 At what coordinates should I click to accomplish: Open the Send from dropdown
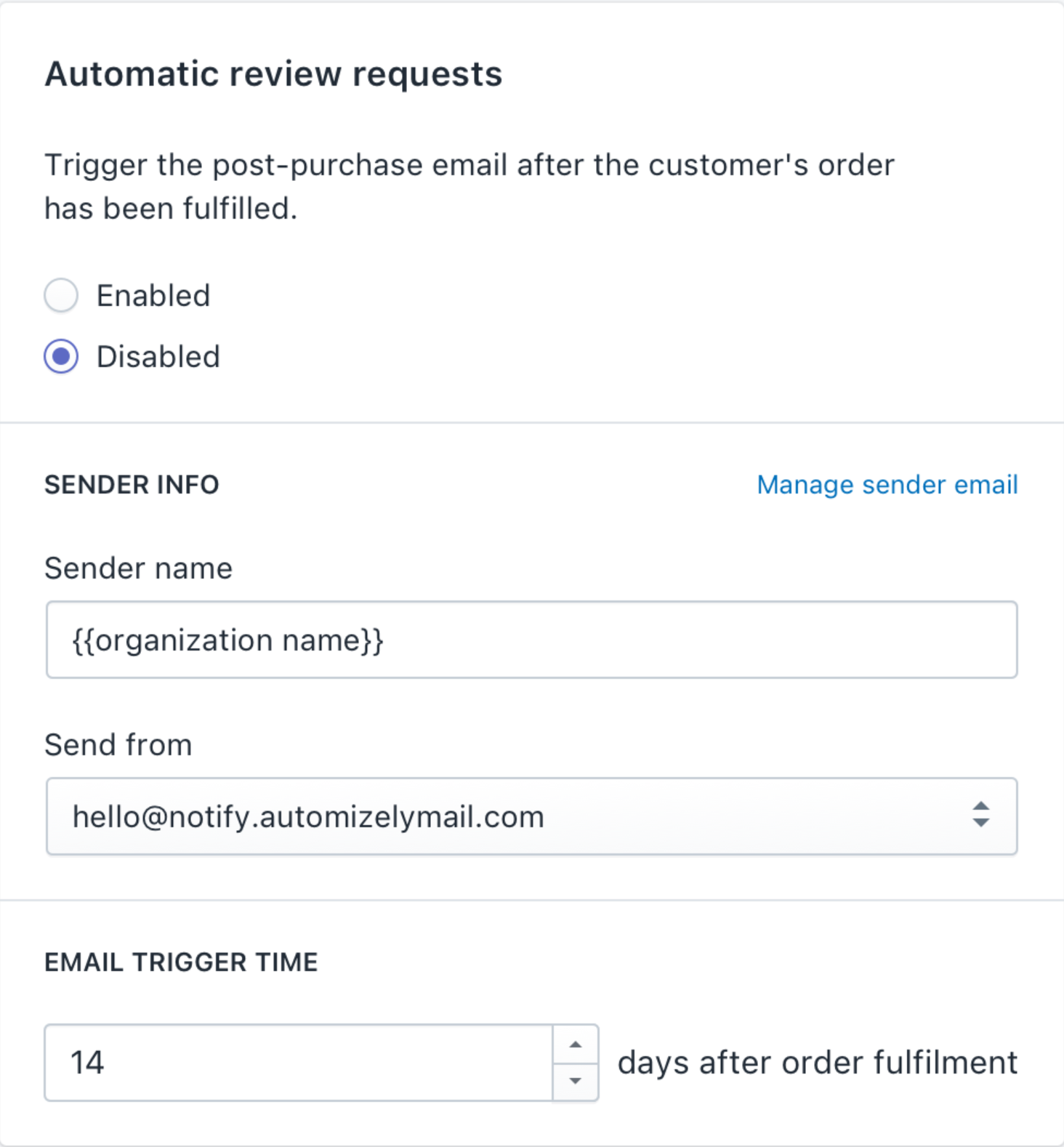tap(531, 816)
